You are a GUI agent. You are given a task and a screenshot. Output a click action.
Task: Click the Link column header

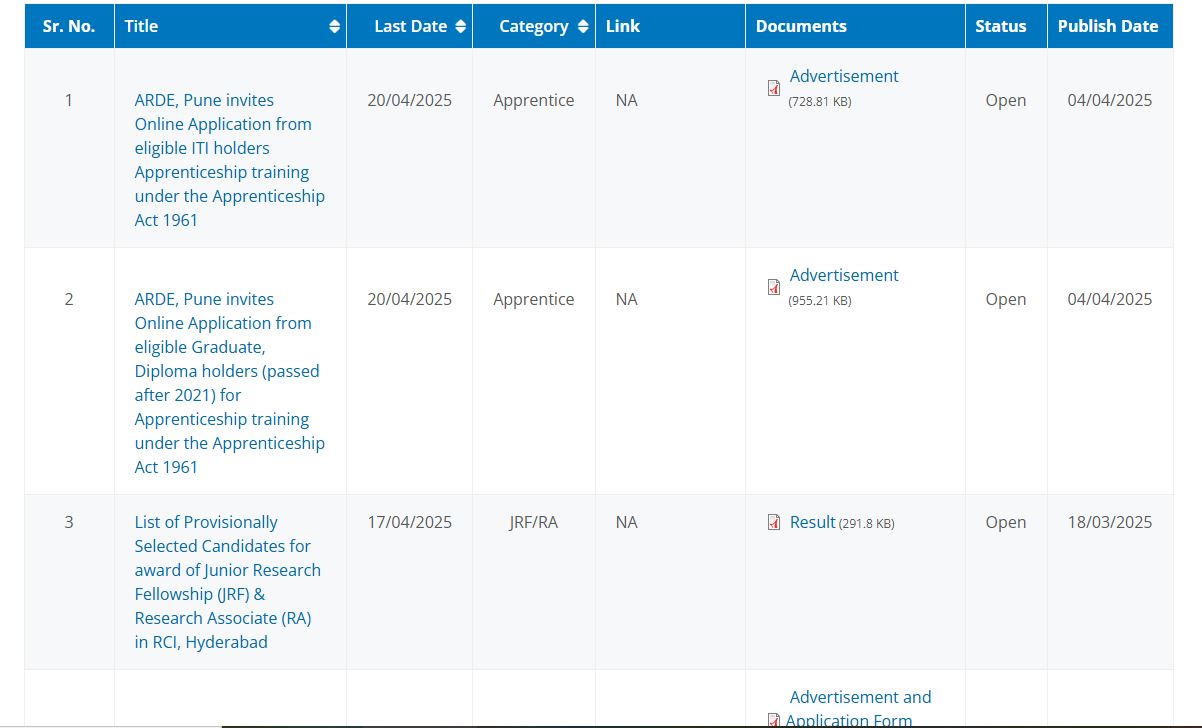pos(622,27)
